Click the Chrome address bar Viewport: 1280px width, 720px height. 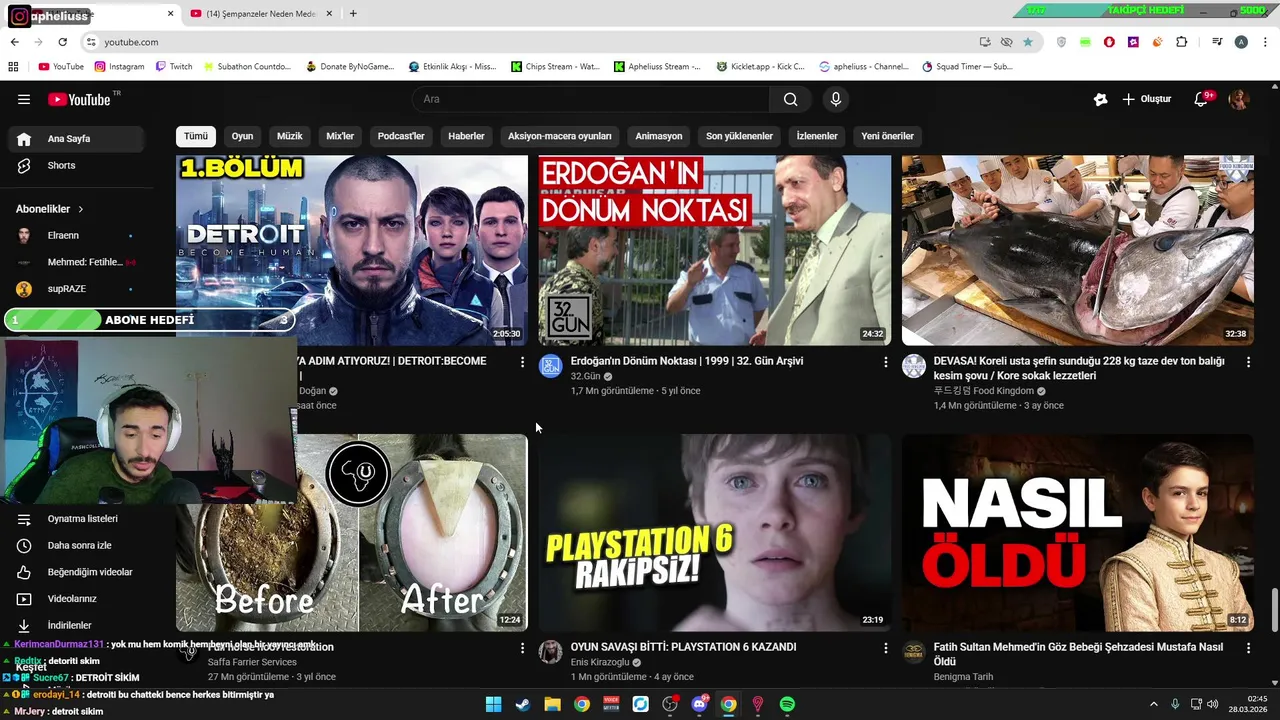(x=530, y=42)
